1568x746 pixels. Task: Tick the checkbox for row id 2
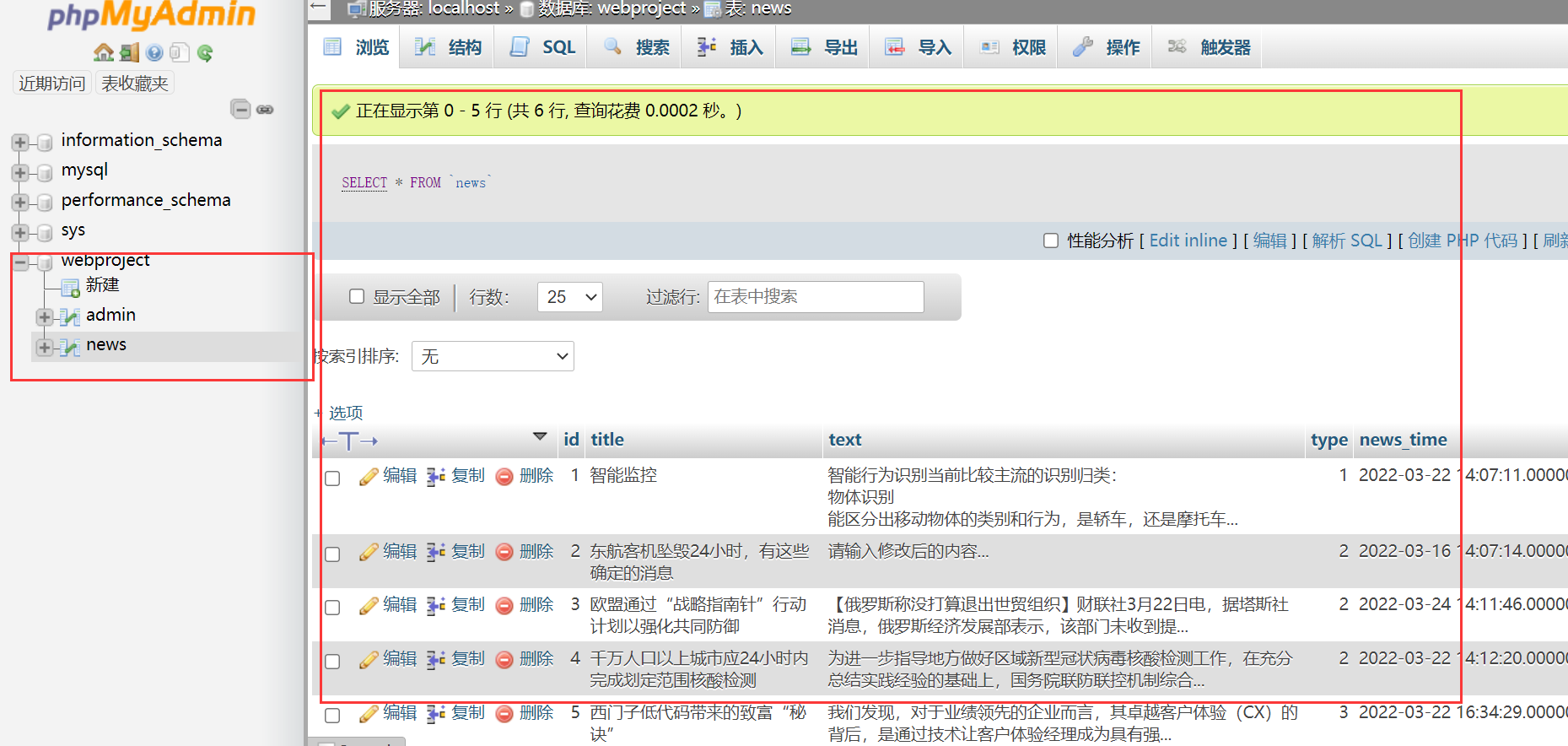[x=332, y=554]
